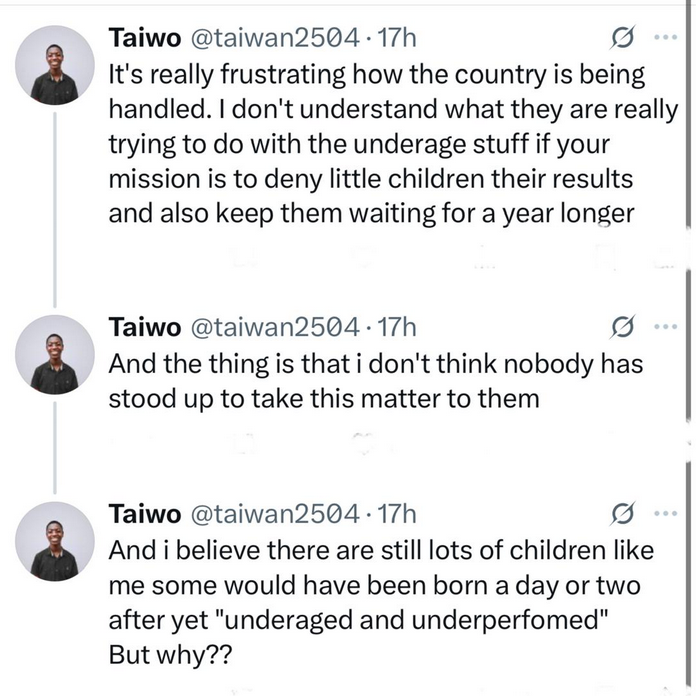Open the three-dot menu on the 'stood up' tweet
Screen dimensions: 696x696
click(663, 327)
